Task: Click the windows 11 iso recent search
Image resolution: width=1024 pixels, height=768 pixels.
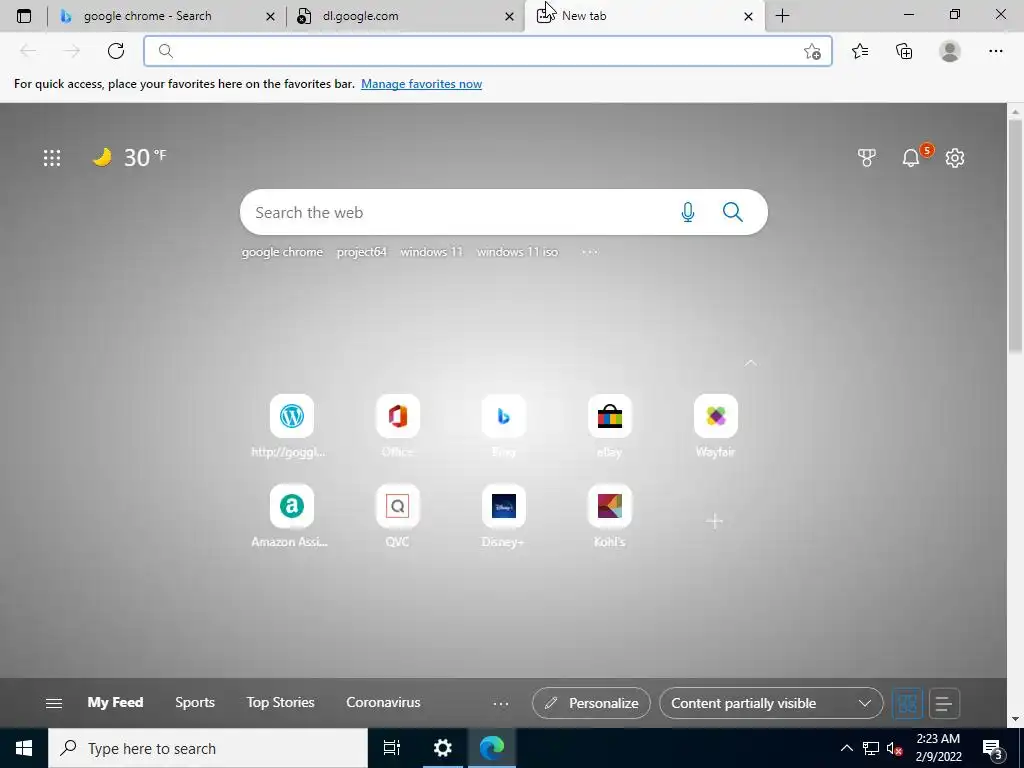Action: pos(517,252)
